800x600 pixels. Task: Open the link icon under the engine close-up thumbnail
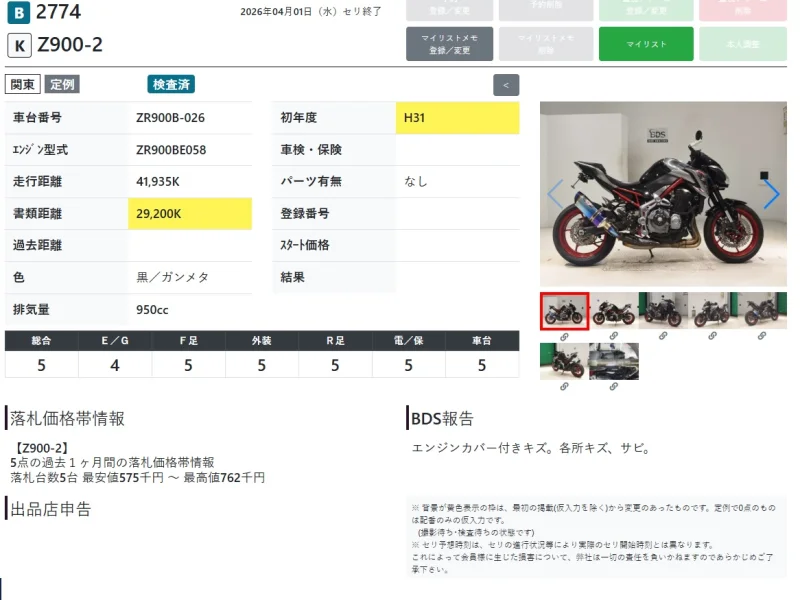(614, 387)
